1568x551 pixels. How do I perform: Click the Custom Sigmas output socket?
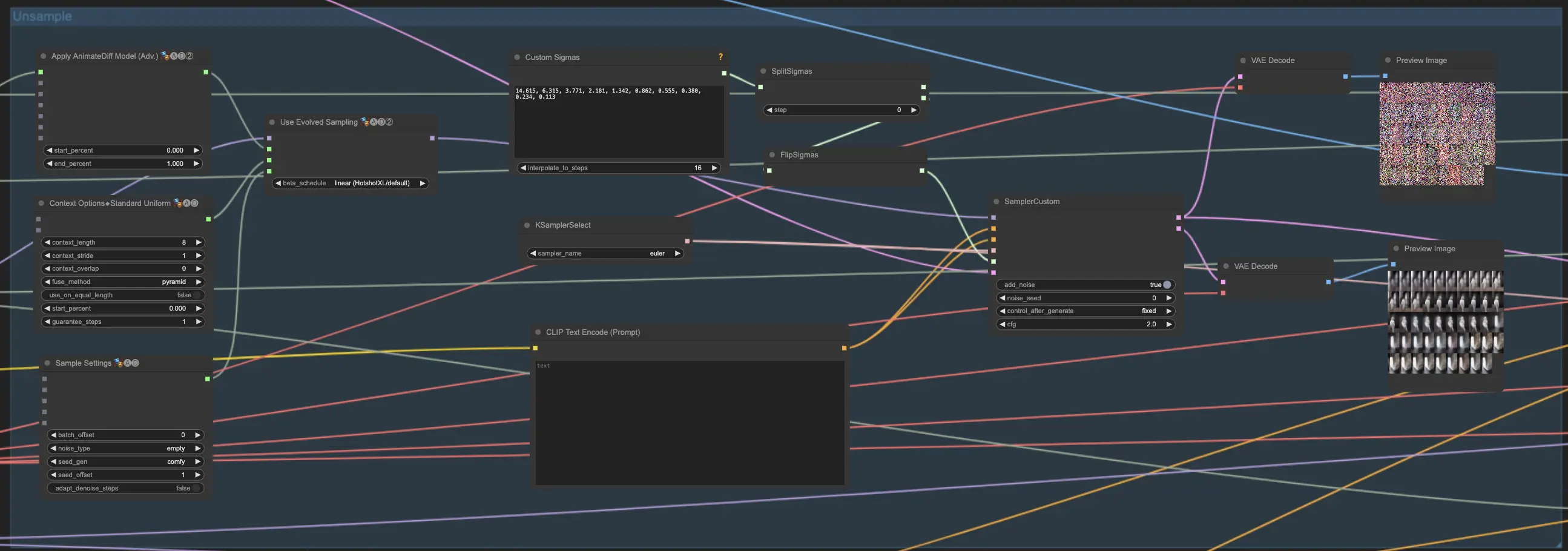[x=723, y=74]
